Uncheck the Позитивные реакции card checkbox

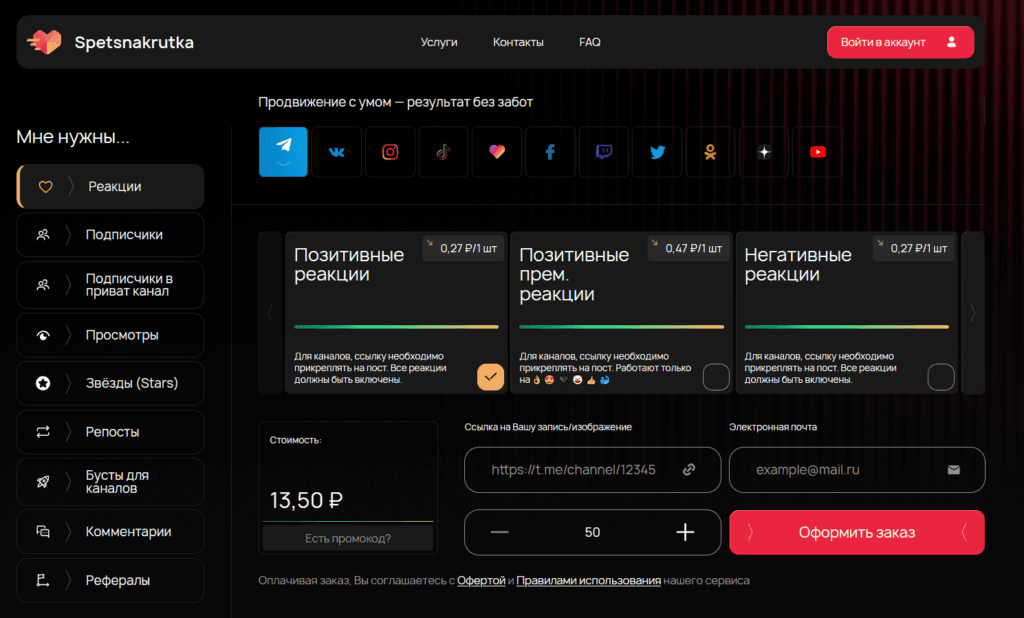pos(491,377)
